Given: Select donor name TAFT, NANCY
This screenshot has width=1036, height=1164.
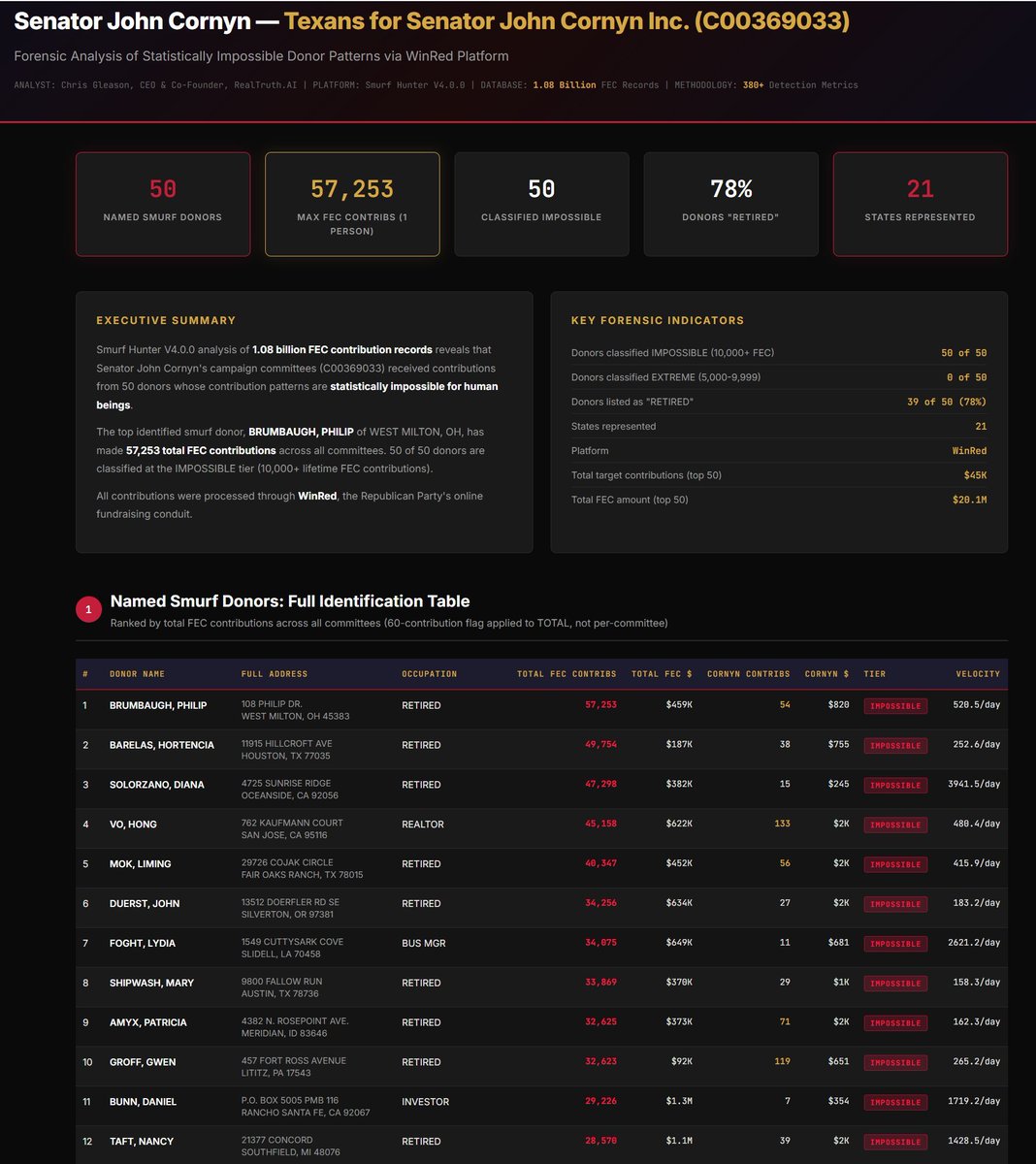Looking at the screenshot, I should 142,1143.
